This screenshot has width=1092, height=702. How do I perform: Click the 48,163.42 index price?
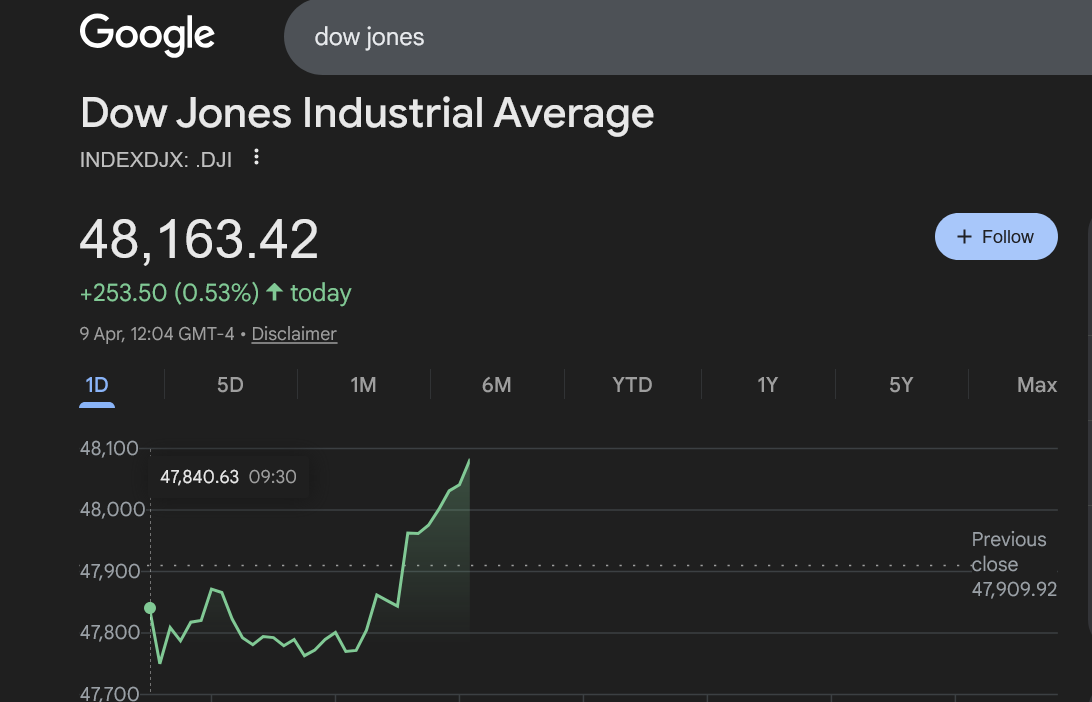[199, 240]
